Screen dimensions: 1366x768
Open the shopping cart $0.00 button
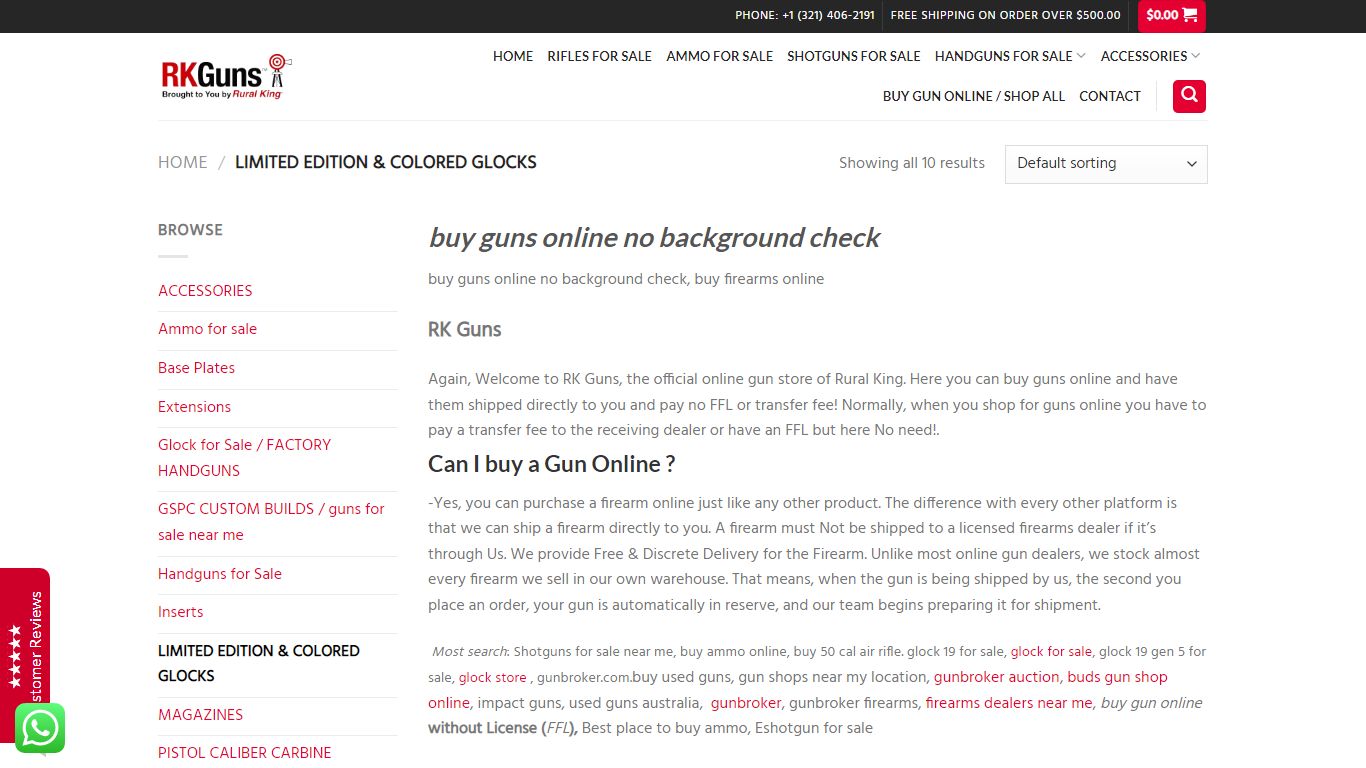[x=1172, y=16]
